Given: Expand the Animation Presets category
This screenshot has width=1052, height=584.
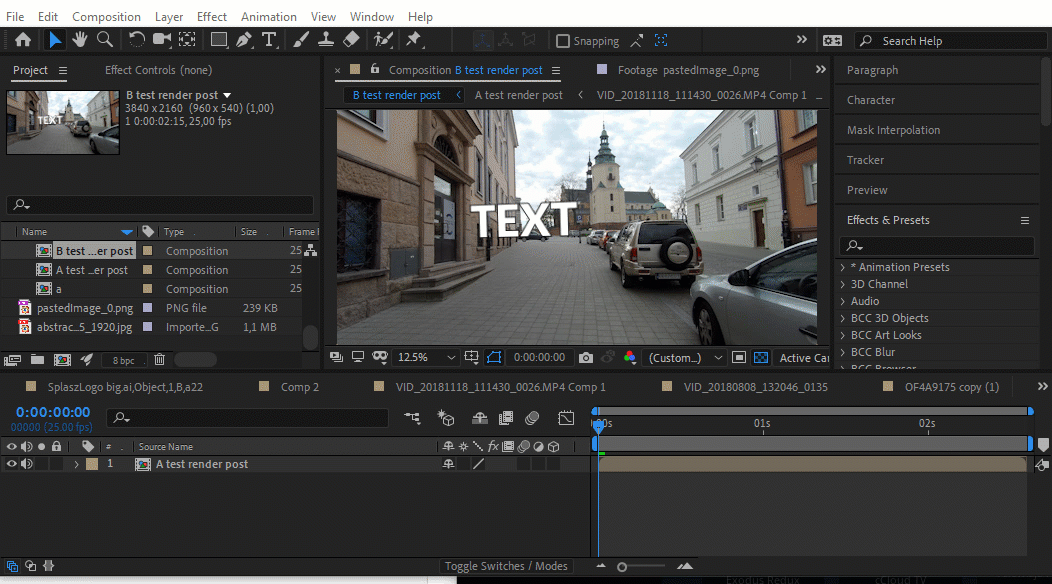Looking at the screenshot, I should tap(843, 267).
